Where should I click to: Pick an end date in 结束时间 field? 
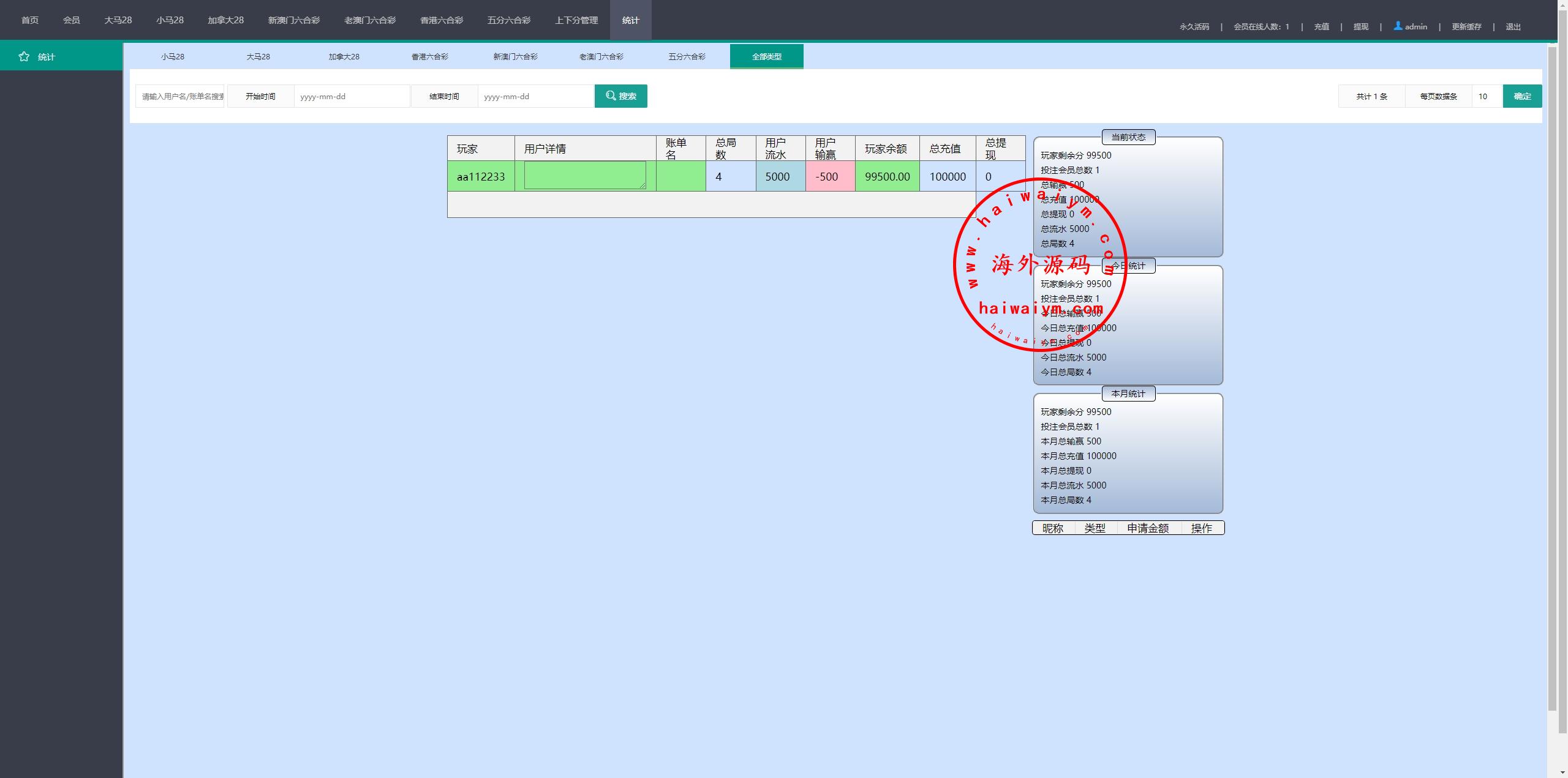pos(535,96)
